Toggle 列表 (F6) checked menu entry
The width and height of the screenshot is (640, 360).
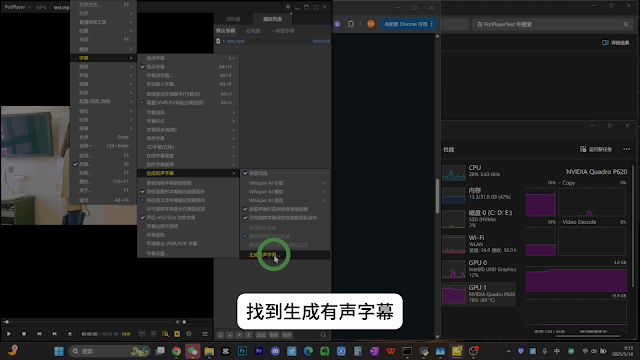click(103, 164)
